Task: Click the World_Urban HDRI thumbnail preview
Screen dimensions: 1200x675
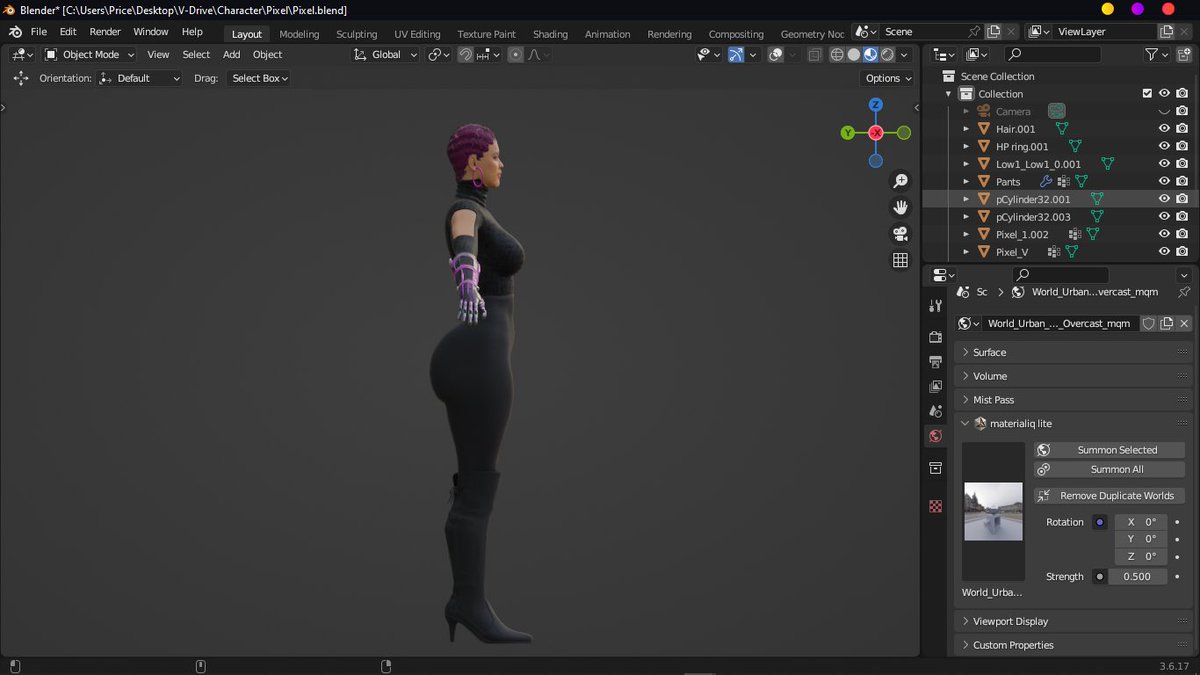Action: (x=993, y=511)
